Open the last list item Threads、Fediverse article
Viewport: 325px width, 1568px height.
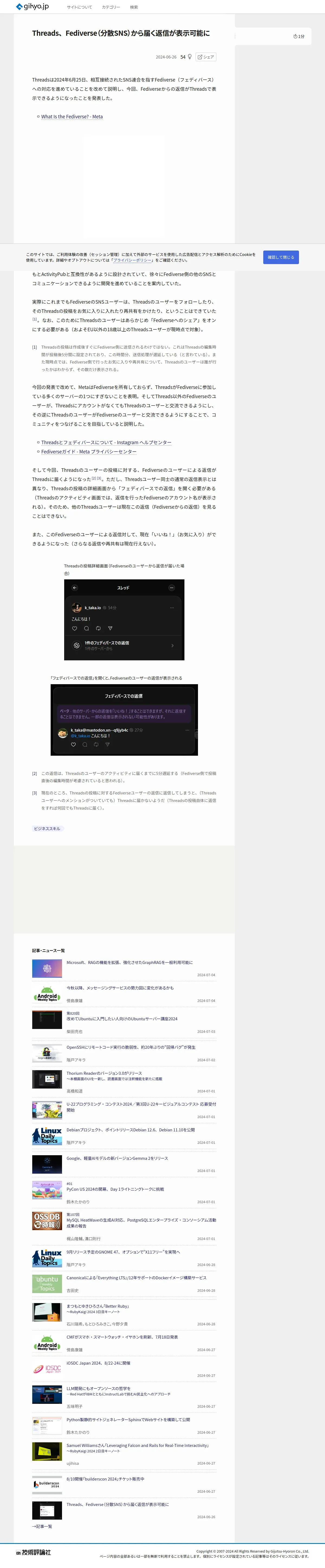(118, 1504)
